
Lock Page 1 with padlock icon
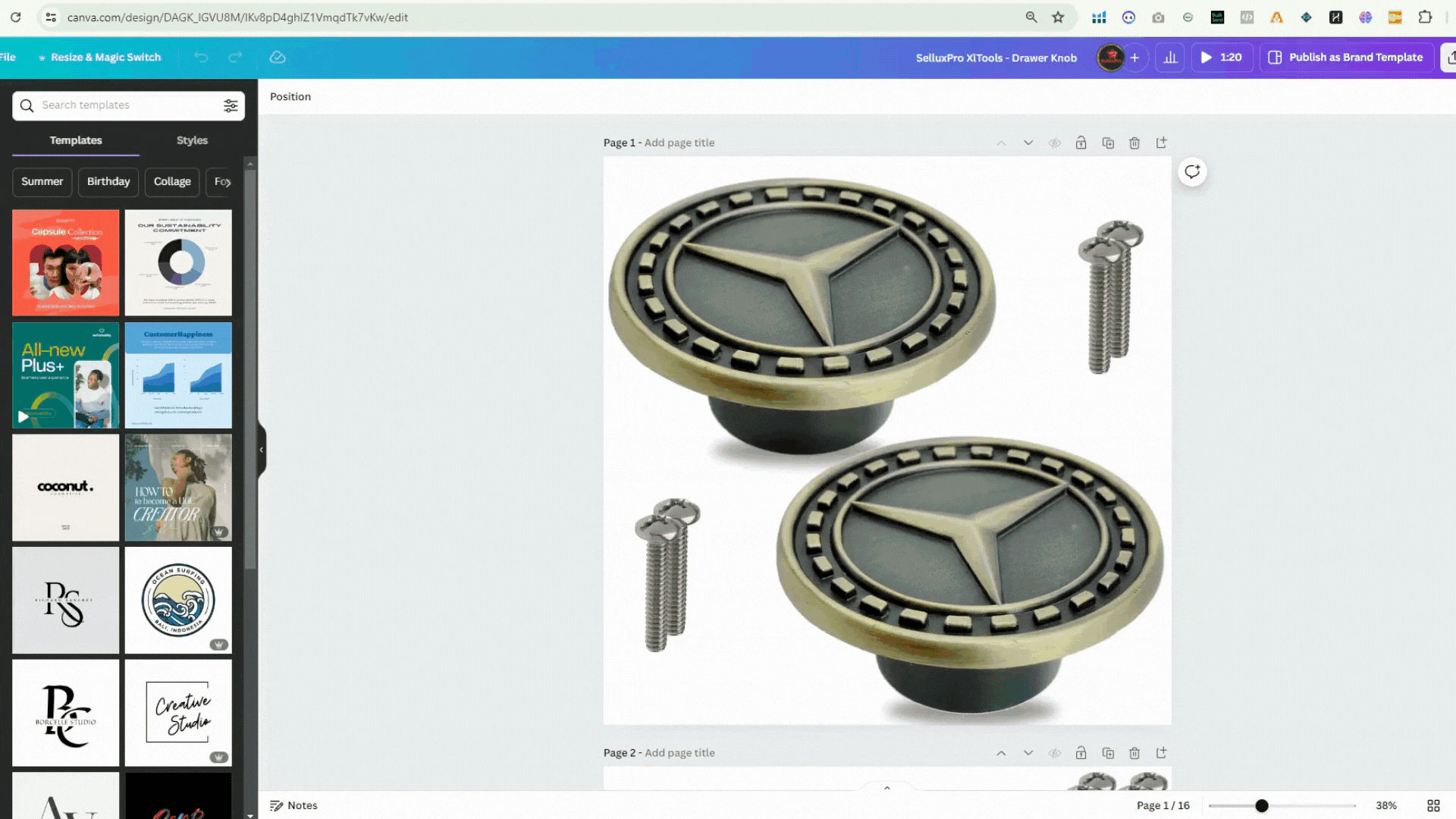pyautogui.click(x=1081, y=143)
